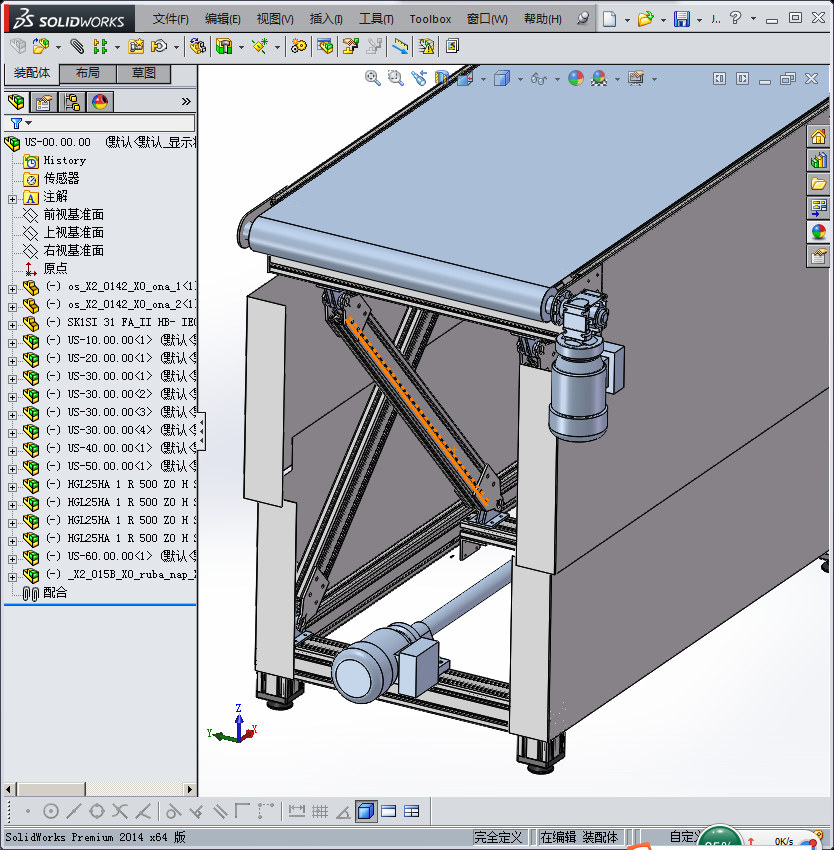
Task: Click the Previous View icon
Action: point(419,79)
